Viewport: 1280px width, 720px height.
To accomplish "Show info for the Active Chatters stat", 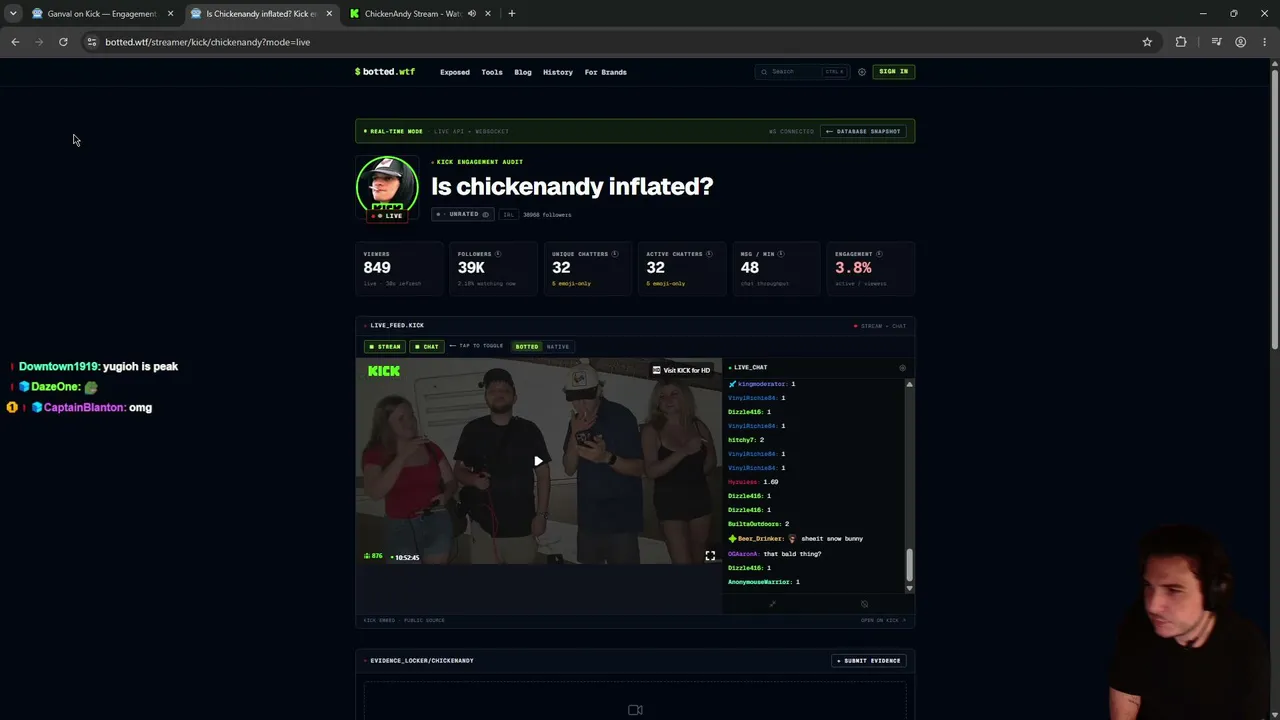I will 710,254.
